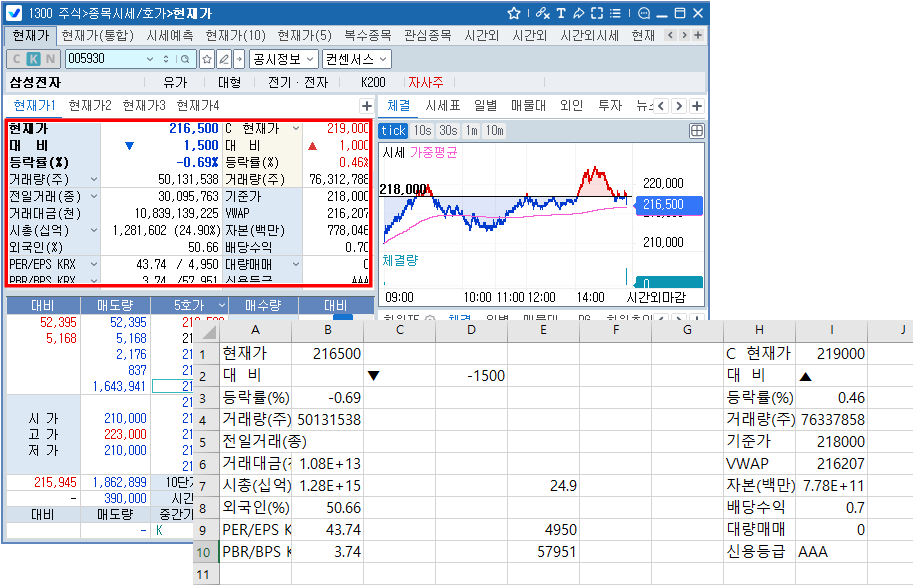Select the tick chart interval

coord(393,131)
